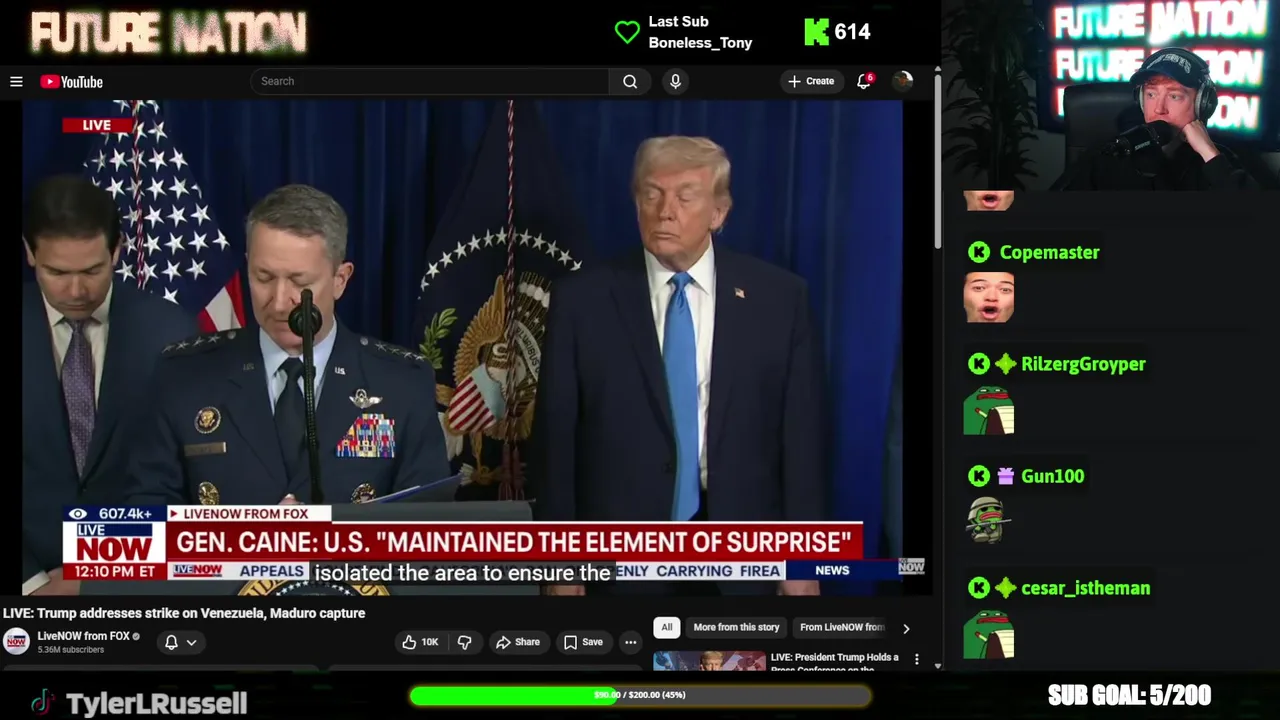This screenshot has width=1280, height=720.
Task: Click the live video player area
Action: click(462, 347)
